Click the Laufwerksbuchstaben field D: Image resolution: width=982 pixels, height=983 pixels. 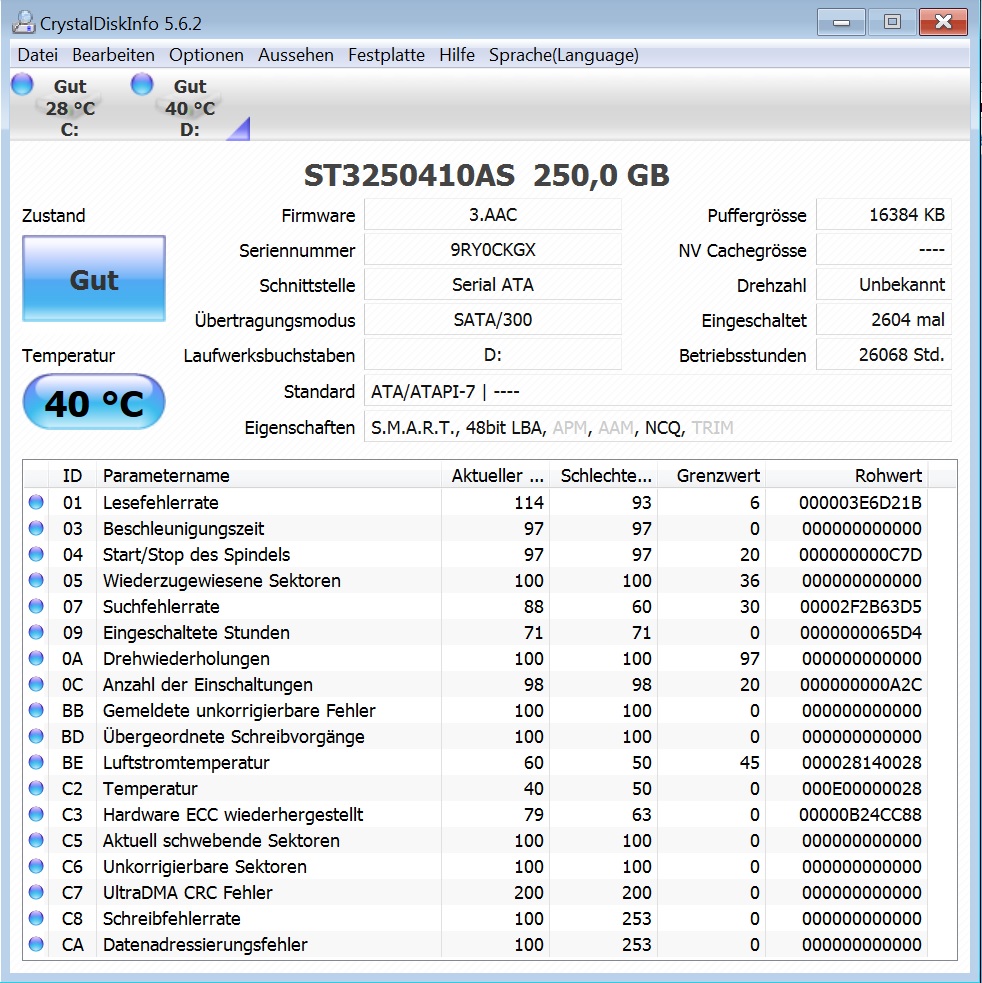(493, 355)
